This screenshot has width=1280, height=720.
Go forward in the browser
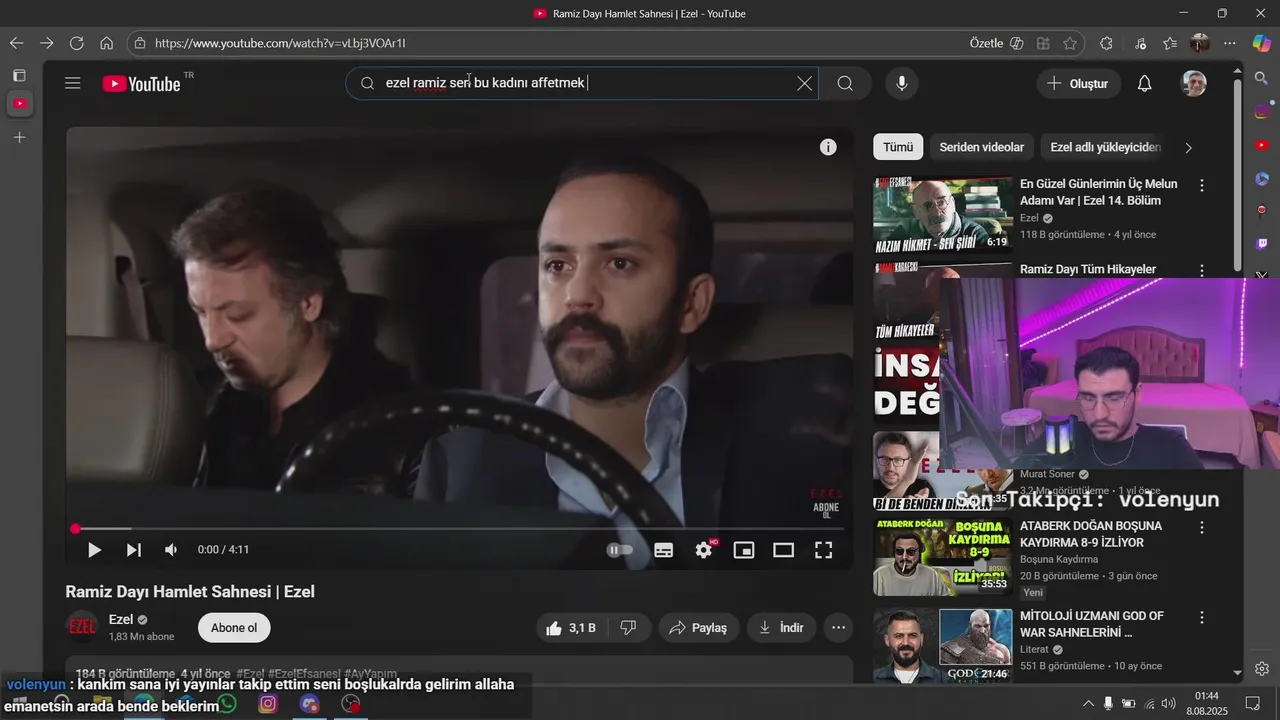[46, 43]
